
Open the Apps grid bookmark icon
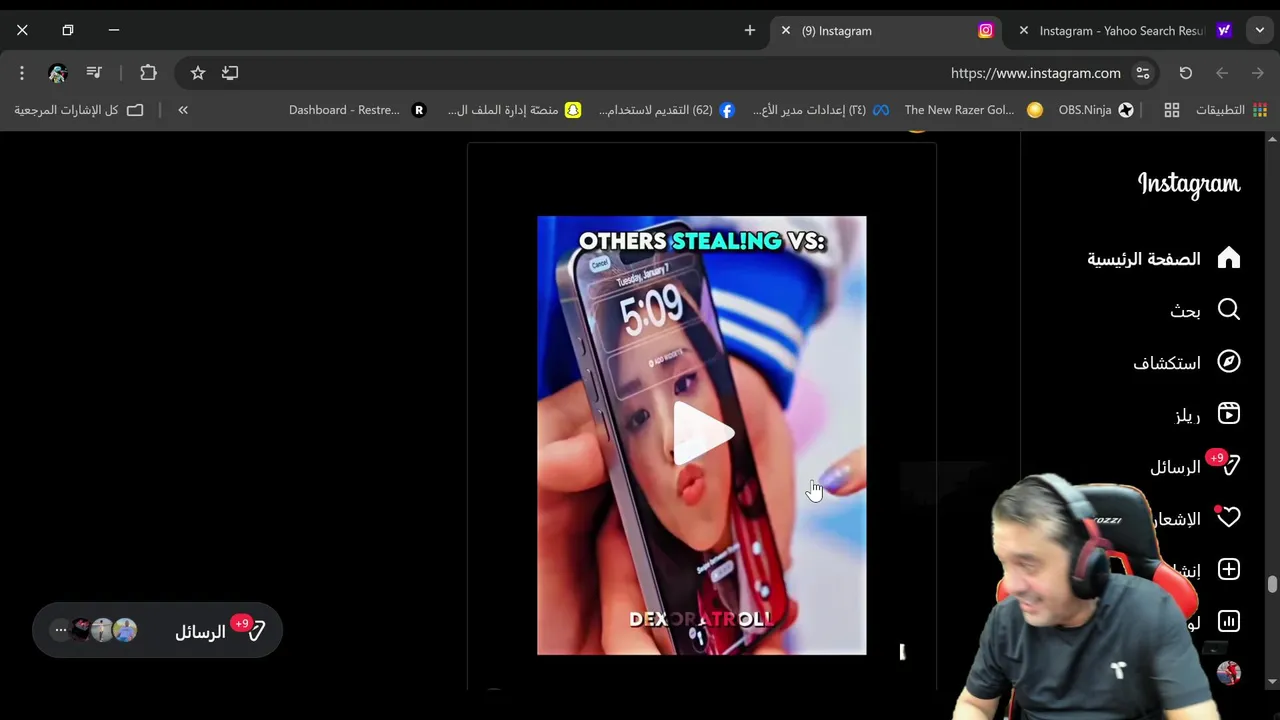coord(1171,110)
